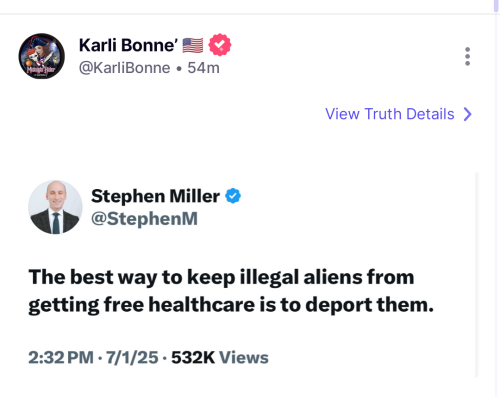Click the blue verified checkmark icon

tap(233, 196)
